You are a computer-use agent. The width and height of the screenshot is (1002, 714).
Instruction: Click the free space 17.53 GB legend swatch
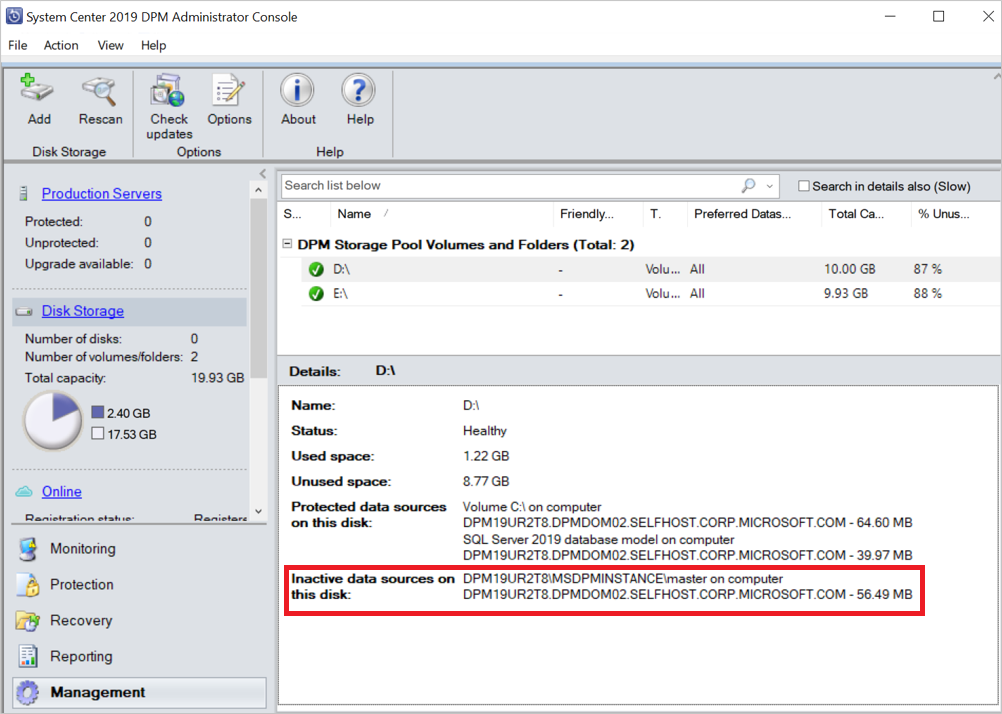pos(98,433)
